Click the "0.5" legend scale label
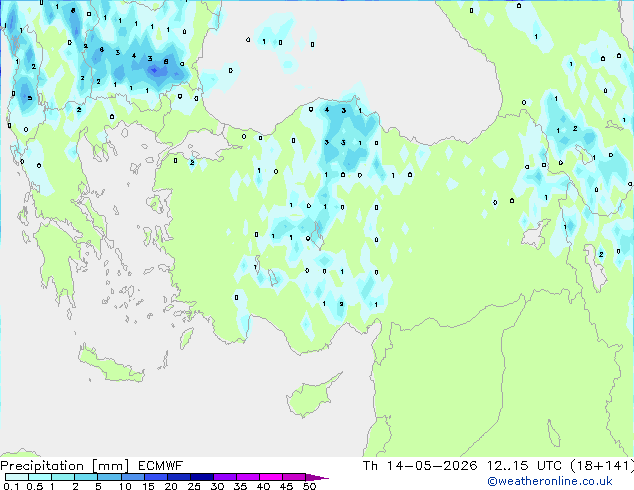The height and width of the screenshot is (490, 634). tap(35, 486)
